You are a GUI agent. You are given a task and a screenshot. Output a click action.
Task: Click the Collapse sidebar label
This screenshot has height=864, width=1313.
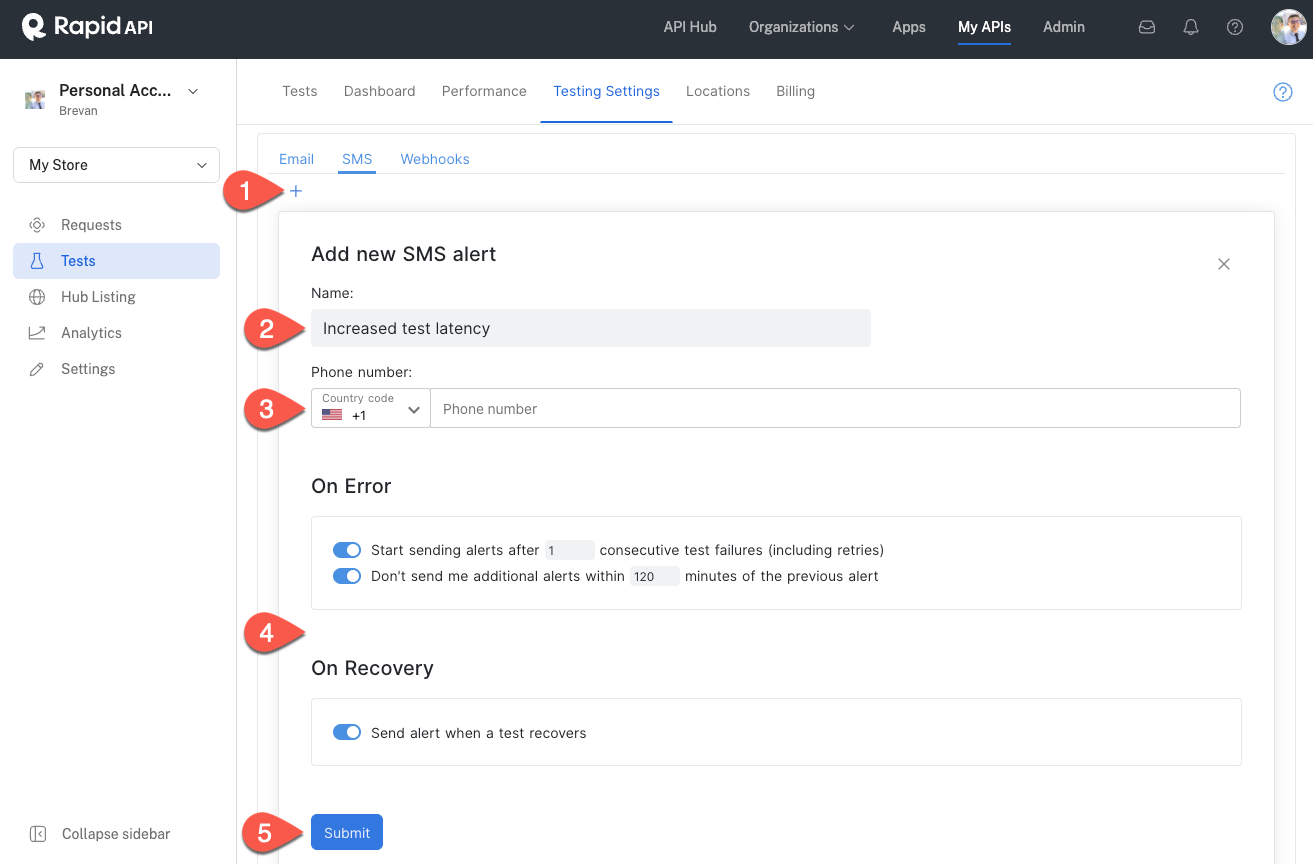tap(116, 834)
